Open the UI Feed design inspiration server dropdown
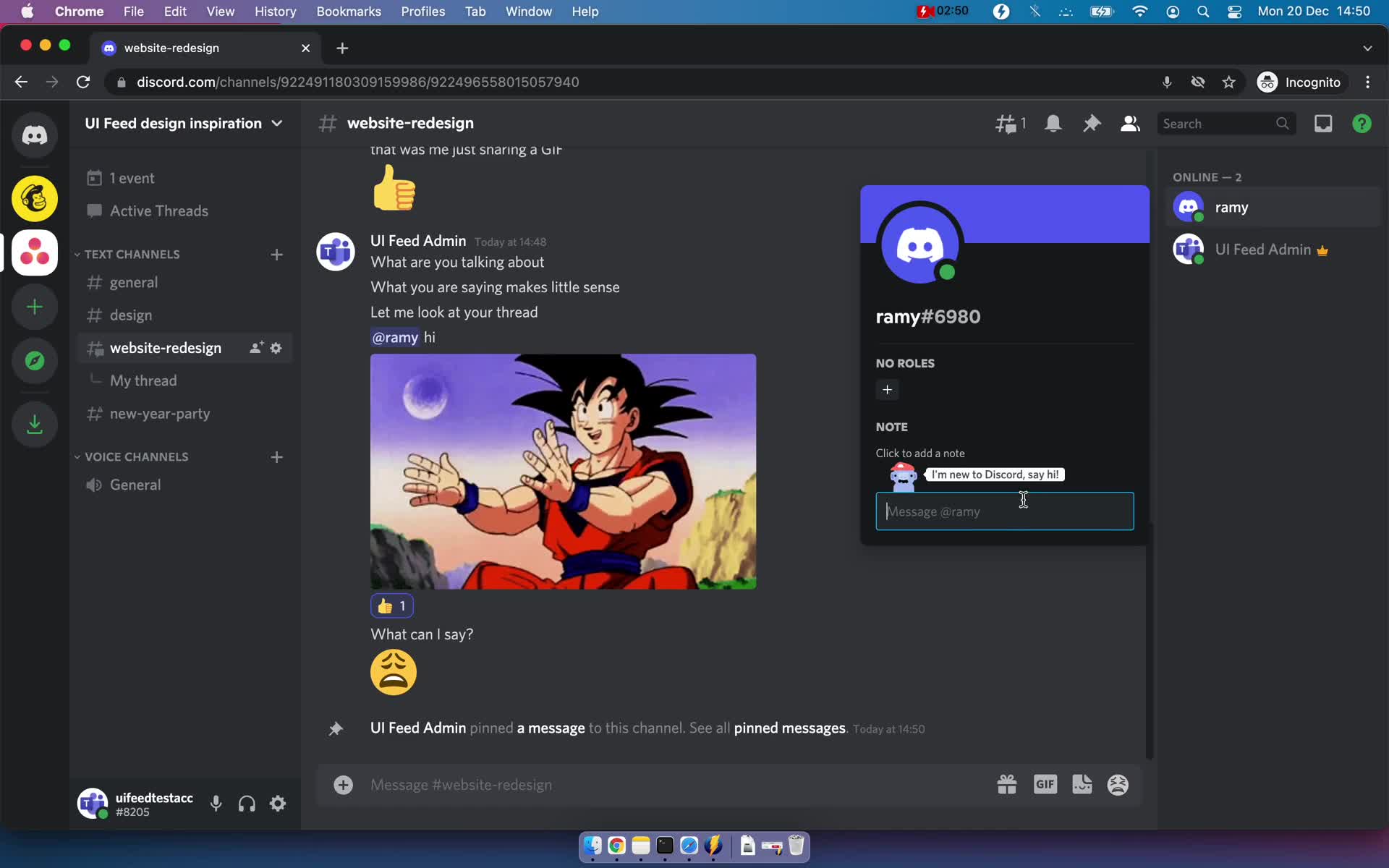Screen dimensions: 1389x868 pos(184,124)
